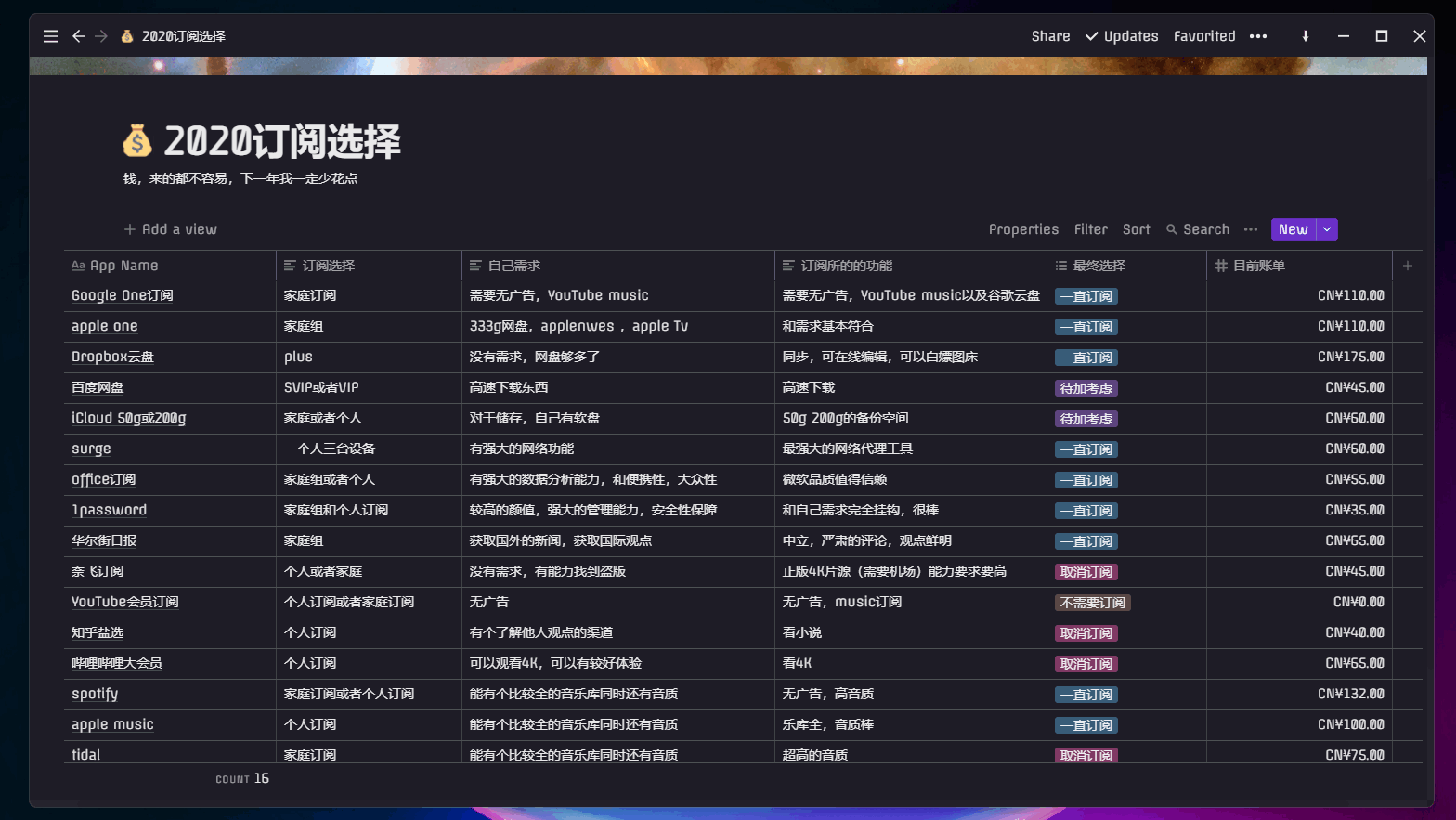1456x820 pixels.
Task: Click Add a view
Action: (171, 229)
